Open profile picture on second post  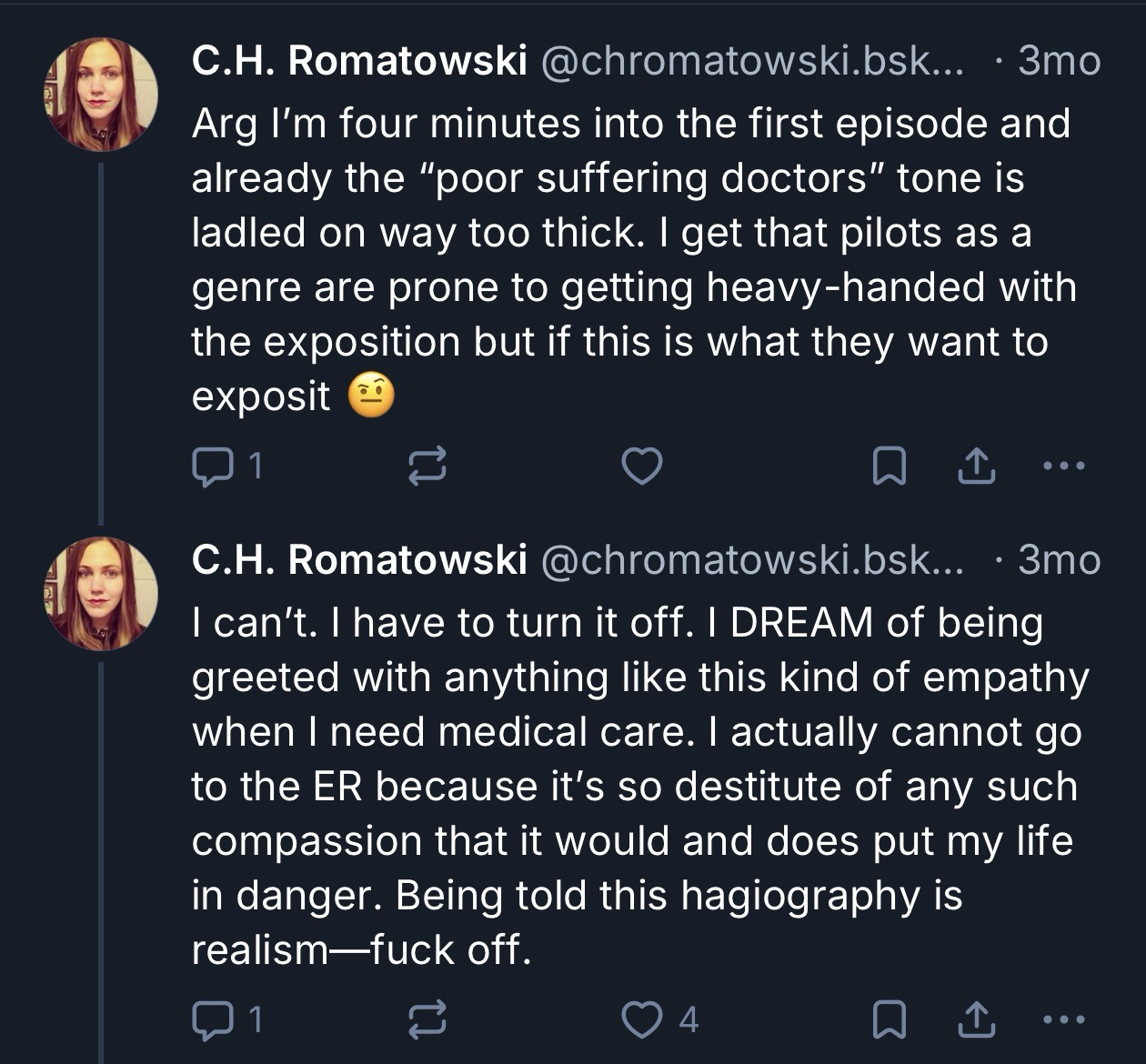pyautogui.click(x=101, y=594)
